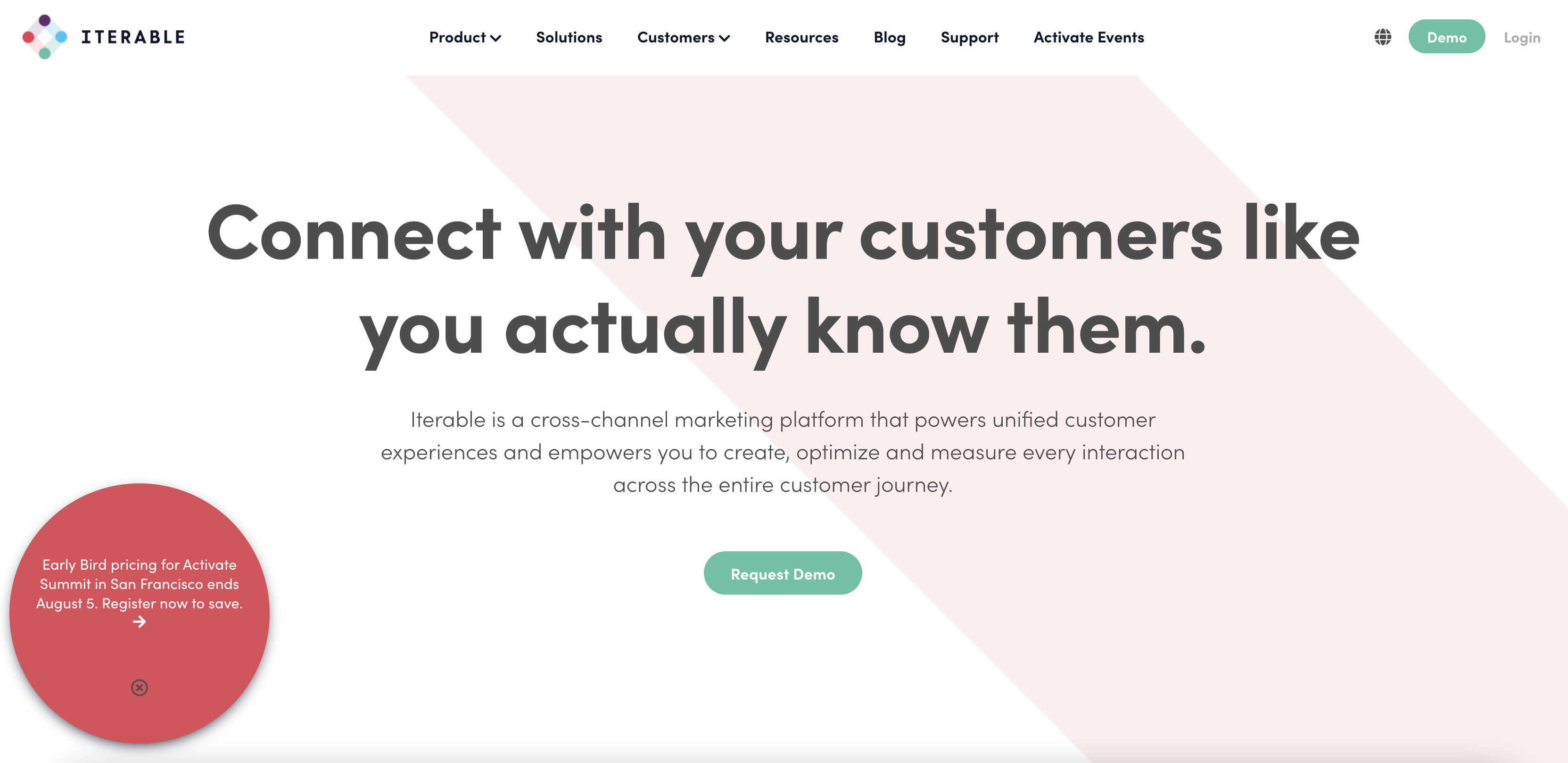Select Activate Events in the navigation
The image size is (1568, 763).
tap(1089, 37)
